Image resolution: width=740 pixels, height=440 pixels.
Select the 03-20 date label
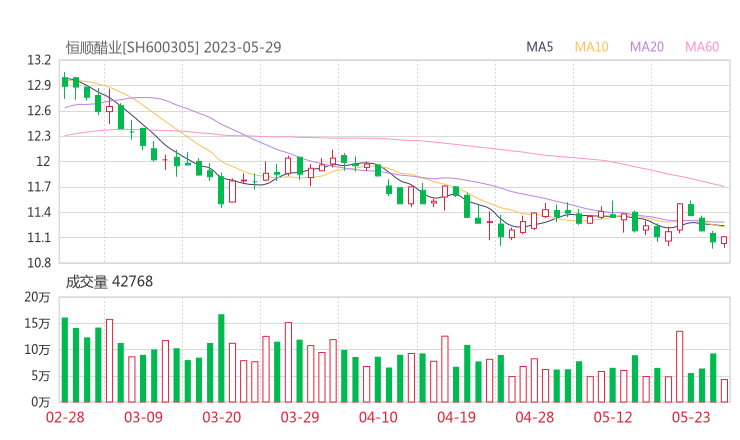222,417
